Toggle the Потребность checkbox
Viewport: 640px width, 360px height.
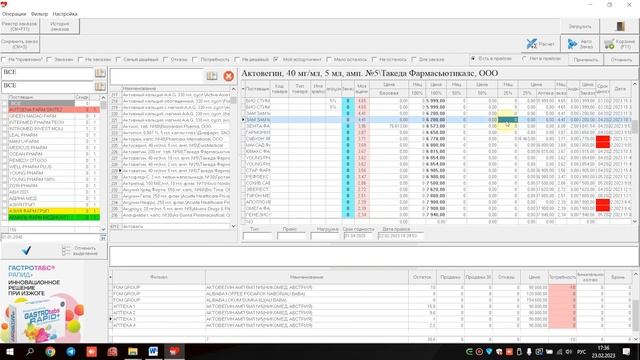(x=195, y=60)
